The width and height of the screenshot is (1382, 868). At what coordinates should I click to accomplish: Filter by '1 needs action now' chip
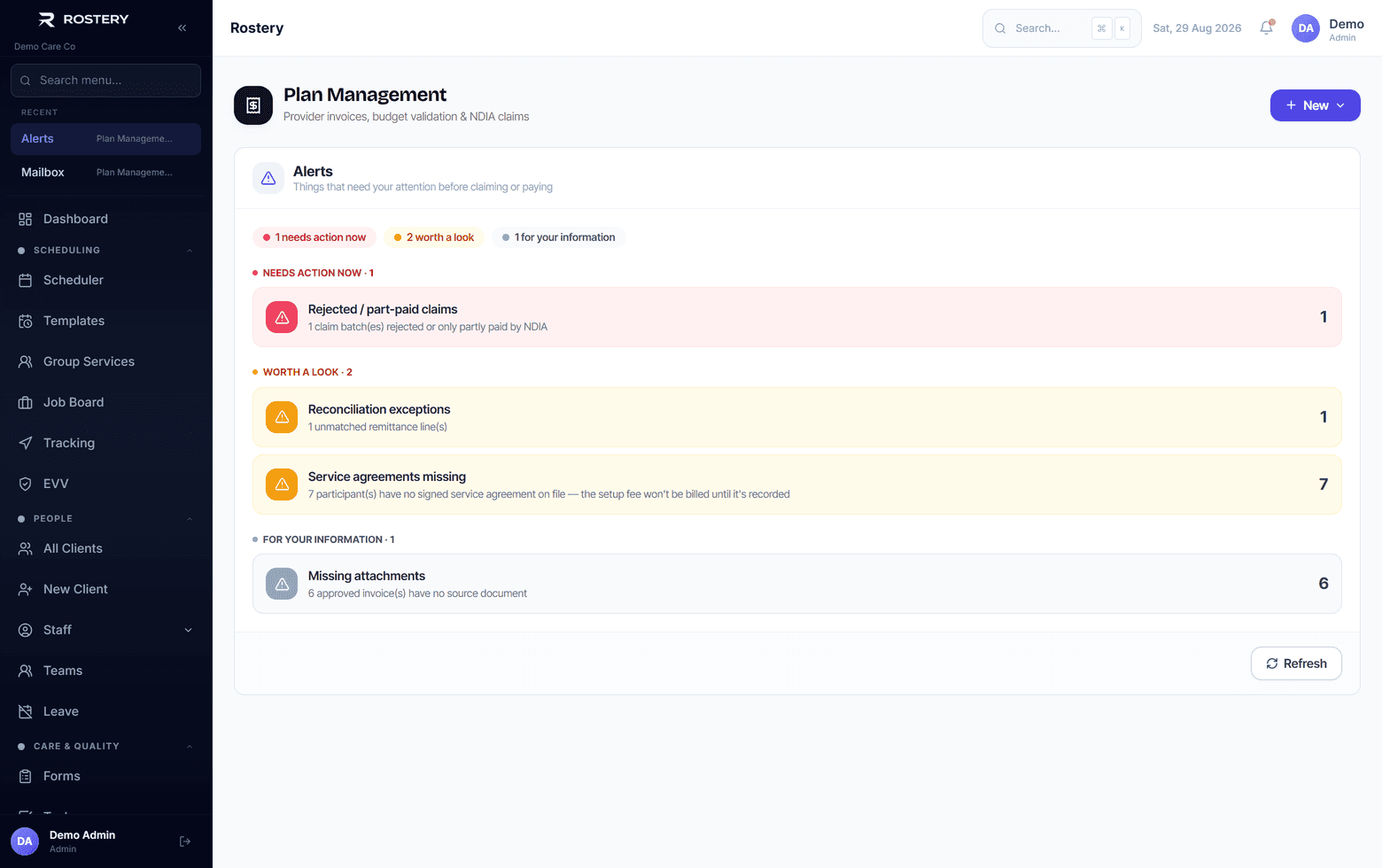pyautogui.click(x=314, y=237)
